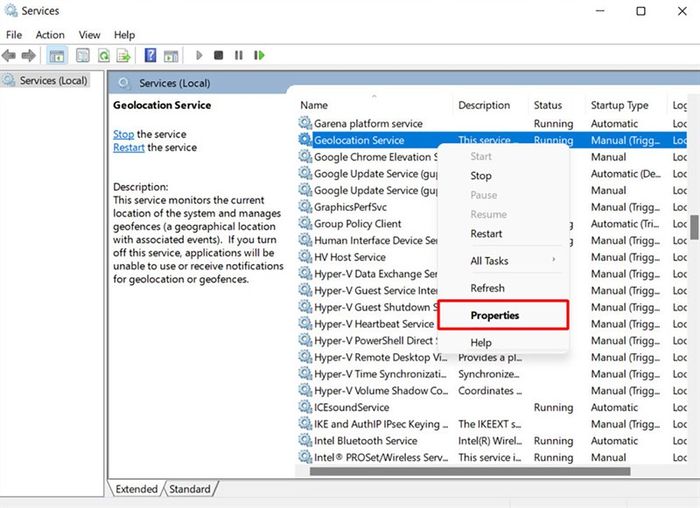This screenshot has height=508, width=700.
Task: Click the Back arrow toolbar icon
Action: click(9, 55)
